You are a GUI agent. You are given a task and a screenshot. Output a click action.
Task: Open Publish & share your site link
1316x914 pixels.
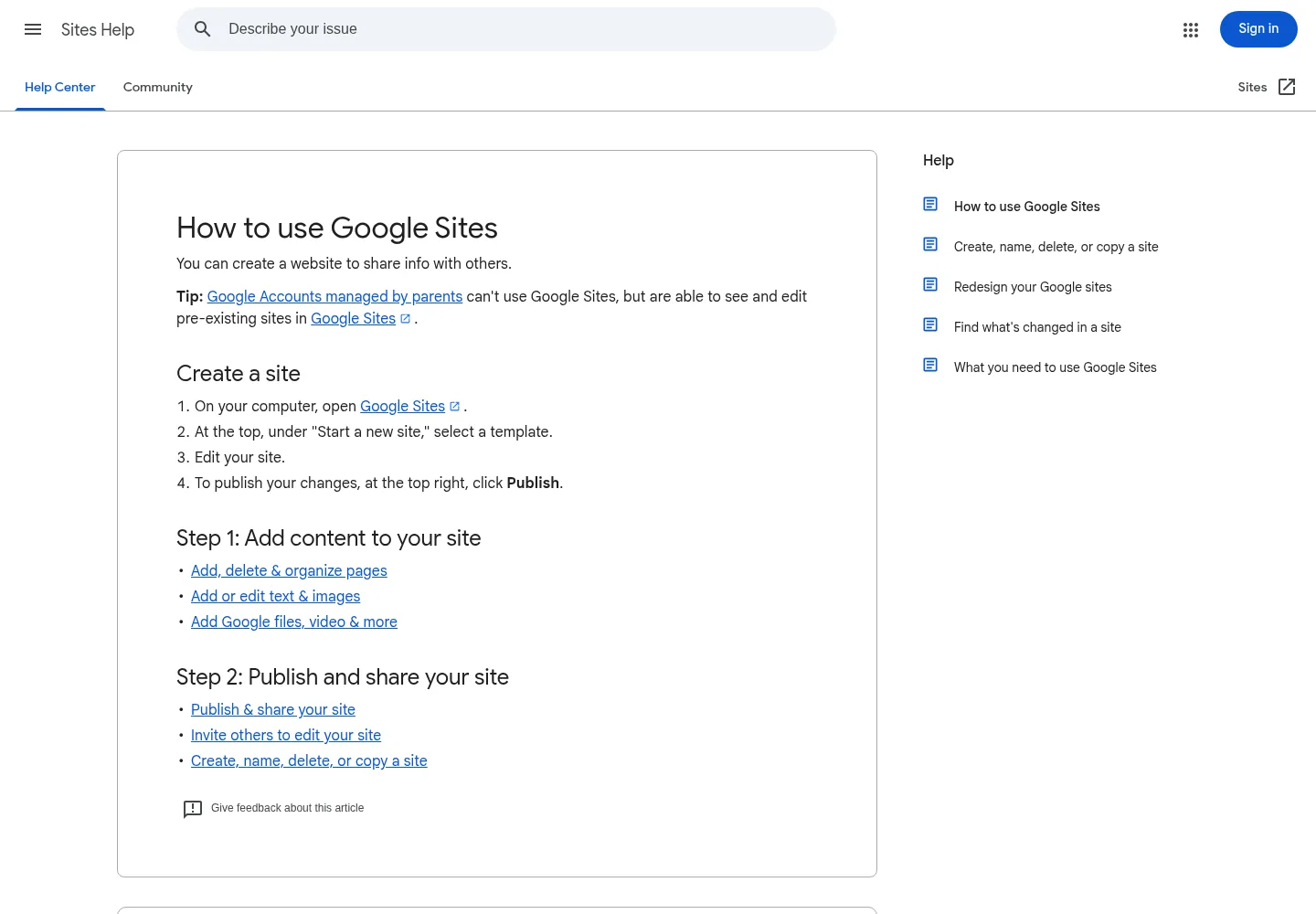pyautogui.click(x=273, y=709)
